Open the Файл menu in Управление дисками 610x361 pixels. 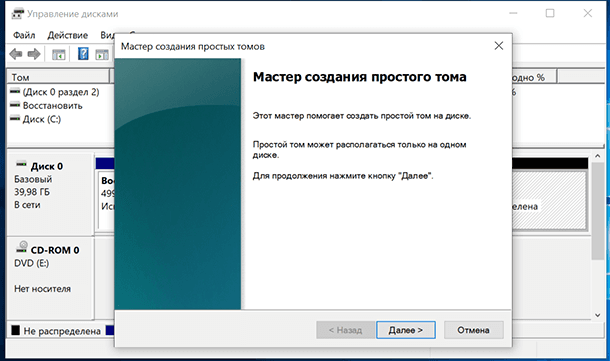tap(24, 35)
